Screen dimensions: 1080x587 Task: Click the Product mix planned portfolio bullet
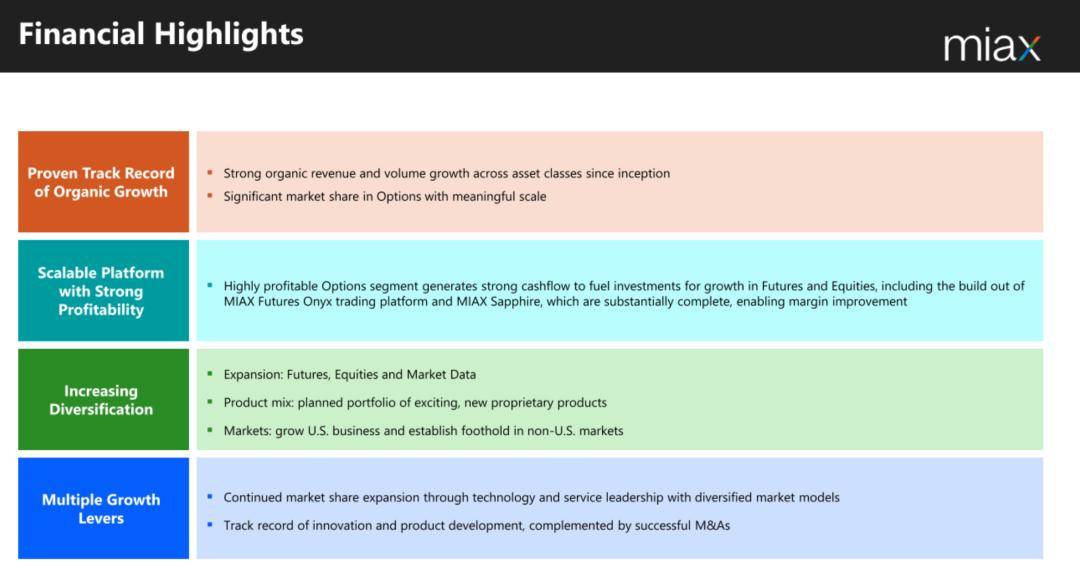(415, 402)
